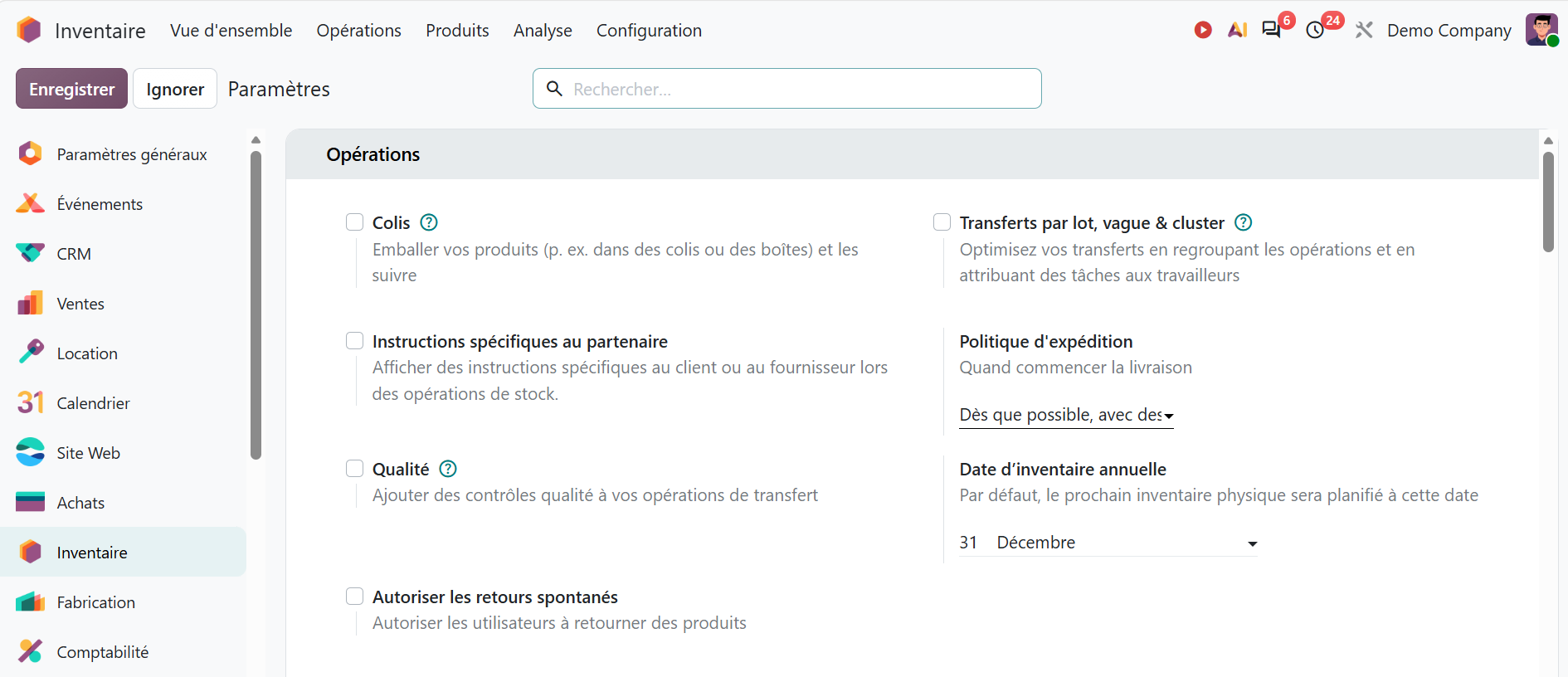
Task: Select Inventaire in the settings sidebar
Action: pyautogui.click(x=123, y=553)
